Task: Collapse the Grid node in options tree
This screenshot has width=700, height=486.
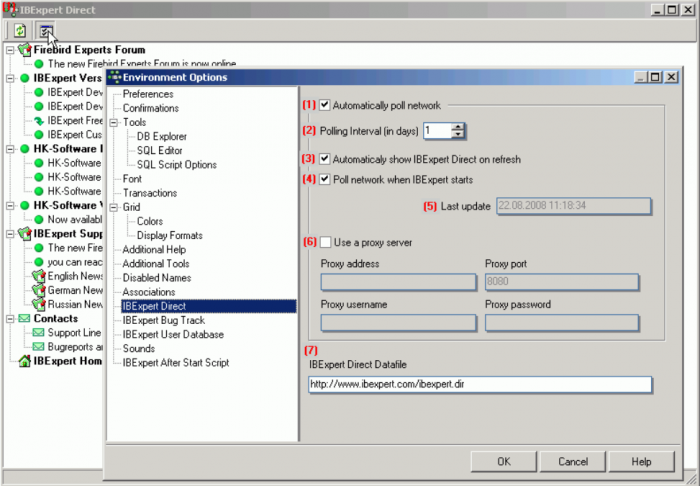Action: point(114,207)
